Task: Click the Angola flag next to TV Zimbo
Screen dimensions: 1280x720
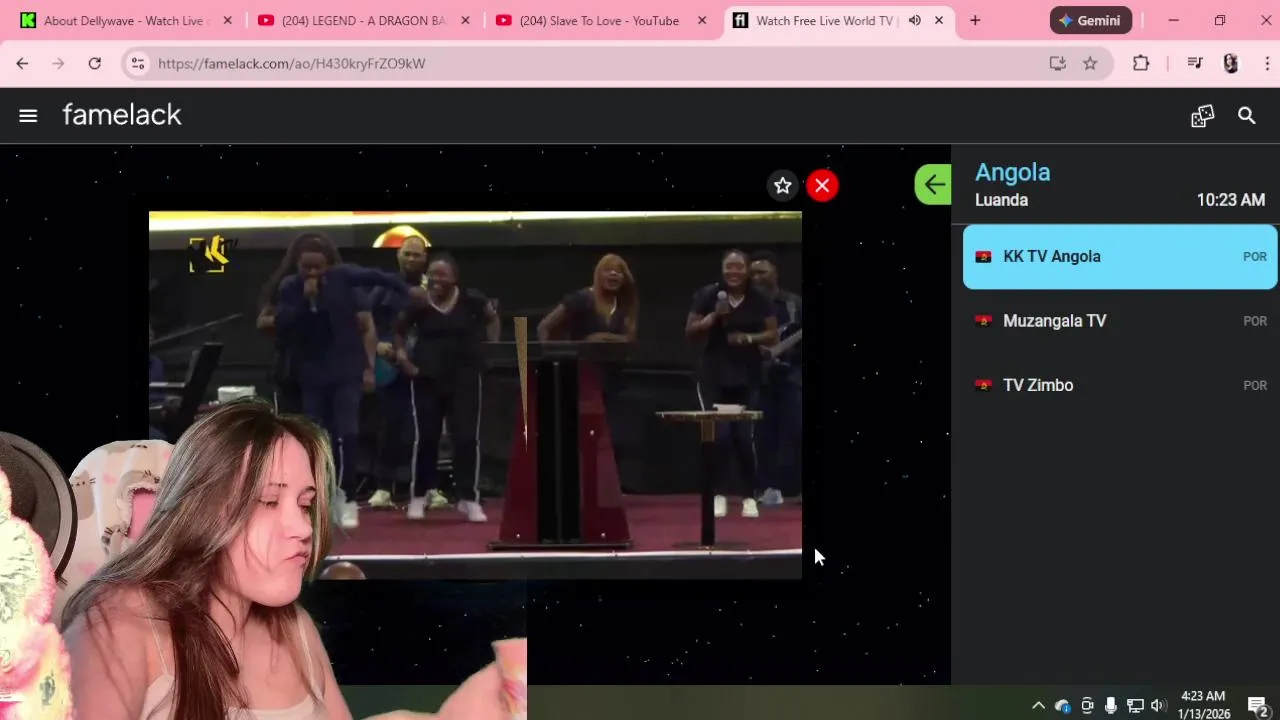Action: 983,385
